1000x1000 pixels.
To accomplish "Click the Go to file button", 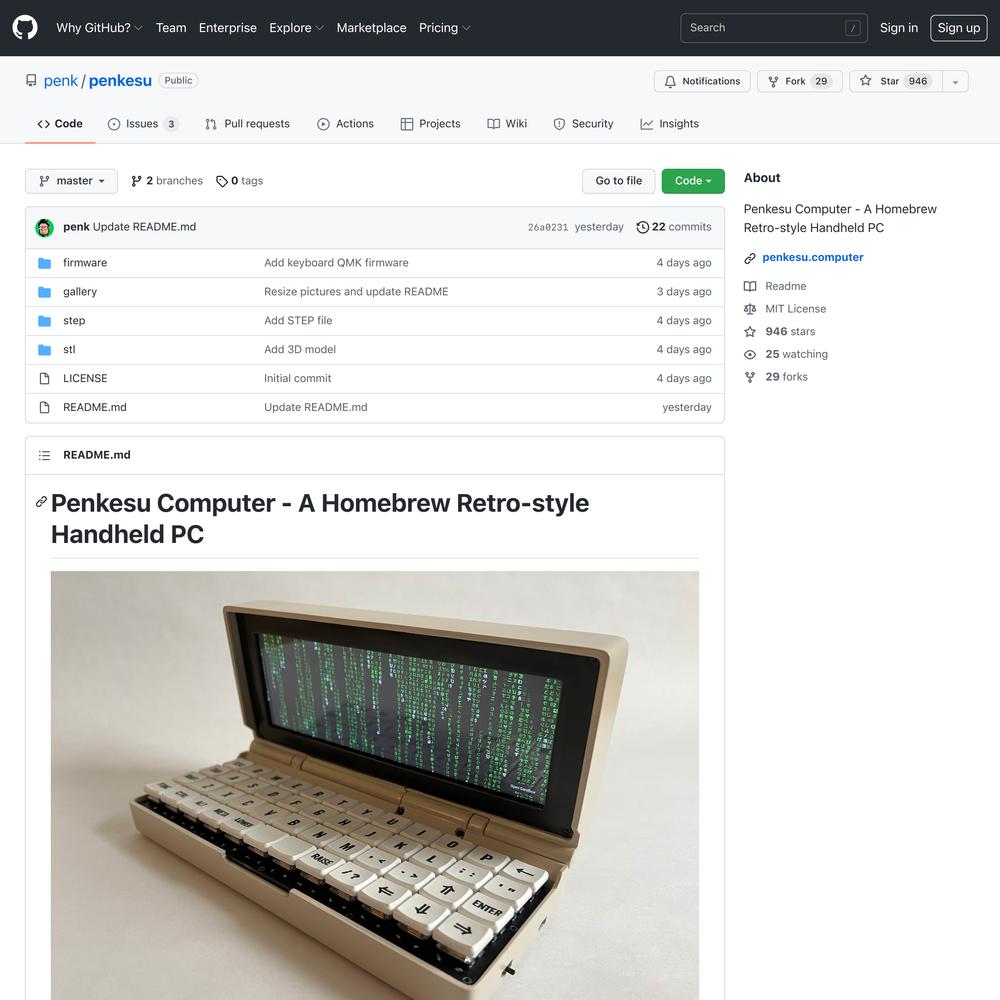I will tap(619, 181).
